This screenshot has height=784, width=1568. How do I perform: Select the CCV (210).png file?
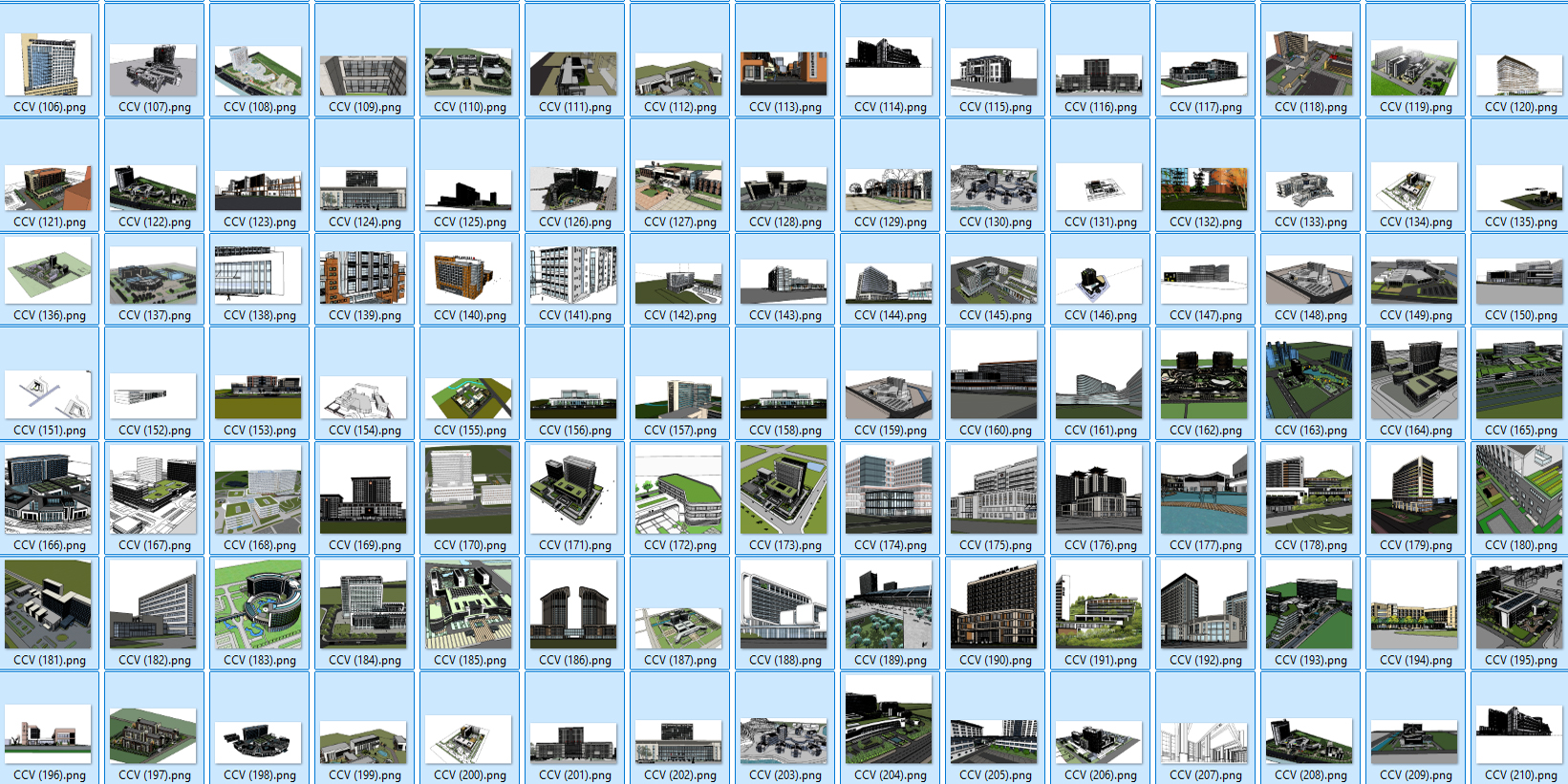(1519, 721)
